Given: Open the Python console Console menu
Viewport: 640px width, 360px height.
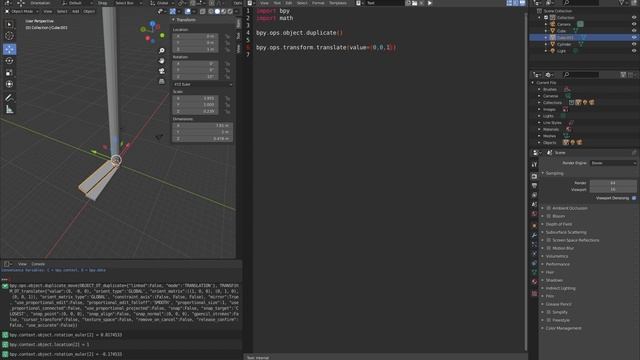Looking at the screenshot, I should [38, 264].
